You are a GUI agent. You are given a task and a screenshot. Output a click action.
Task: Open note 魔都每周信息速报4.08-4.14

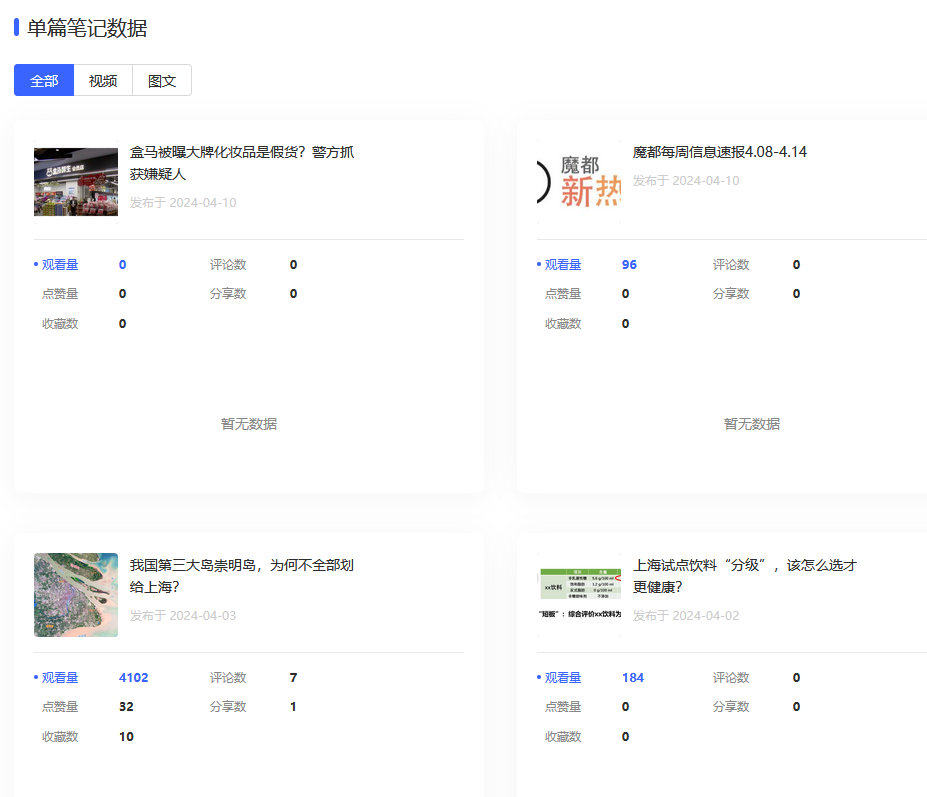pyautogui.click(x=719, y=152)
